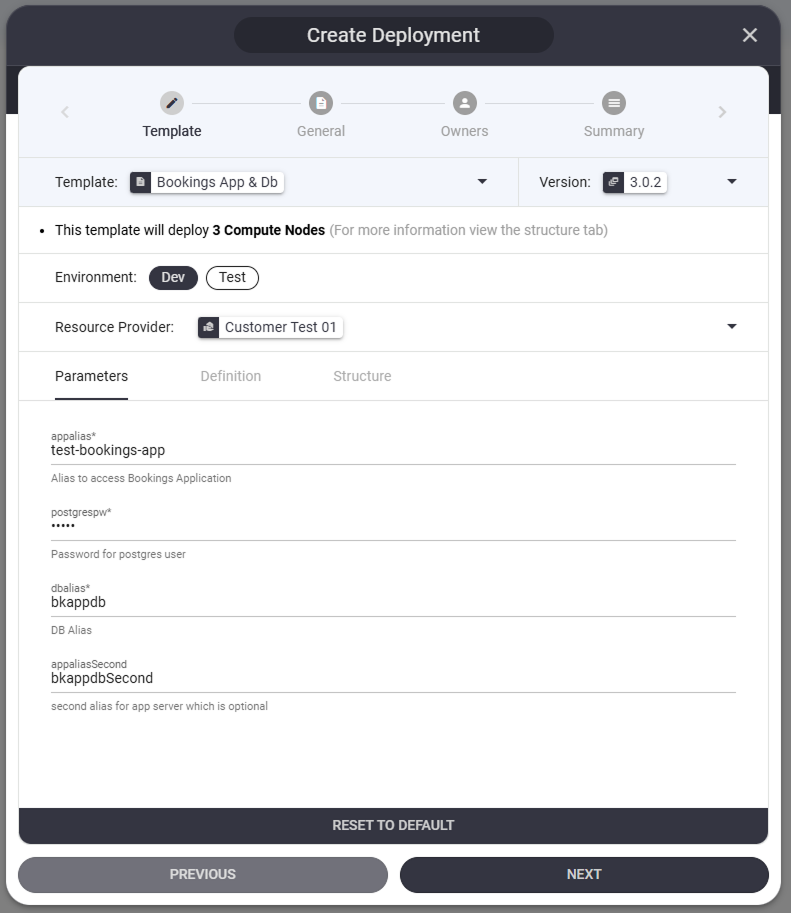Click the Owners step person icon

pyautogui.click(x=465, y=103)
